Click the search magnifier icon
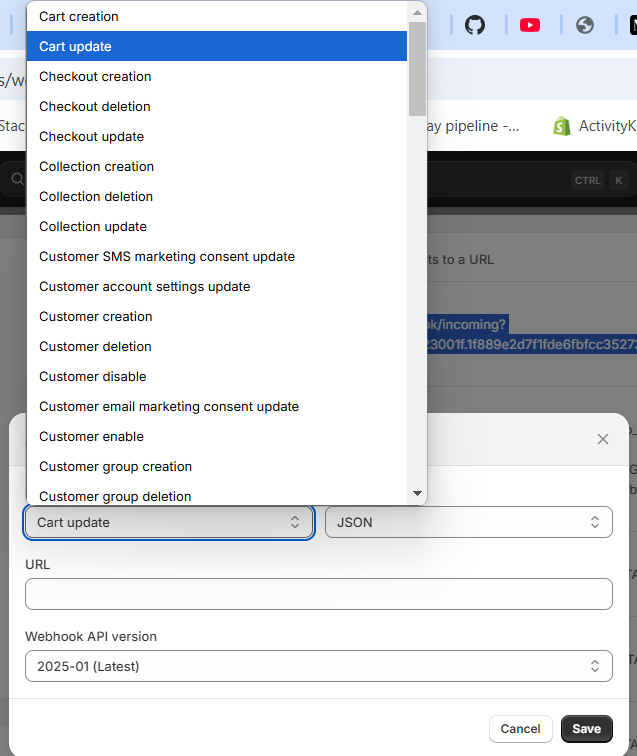 pyautogui.click(x=18, y=179)
